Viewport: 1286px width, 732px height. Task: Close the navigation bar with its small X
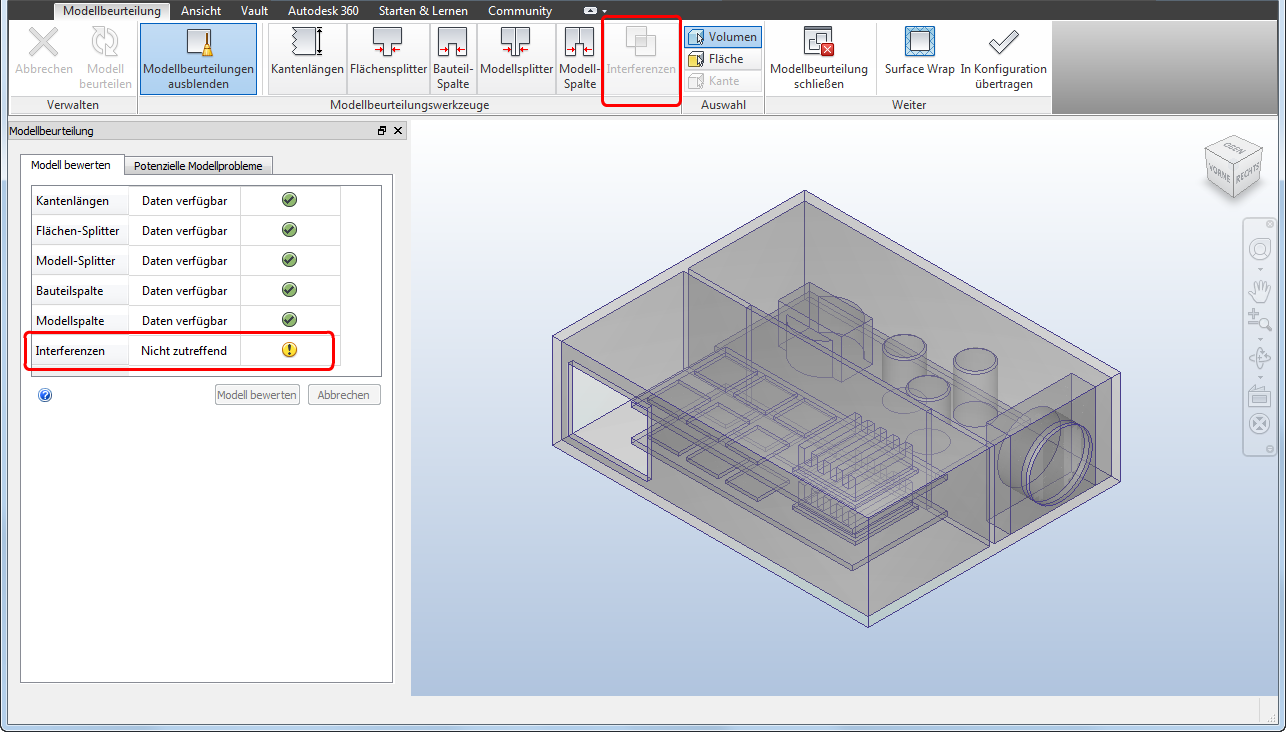(x=1270, y=224)
